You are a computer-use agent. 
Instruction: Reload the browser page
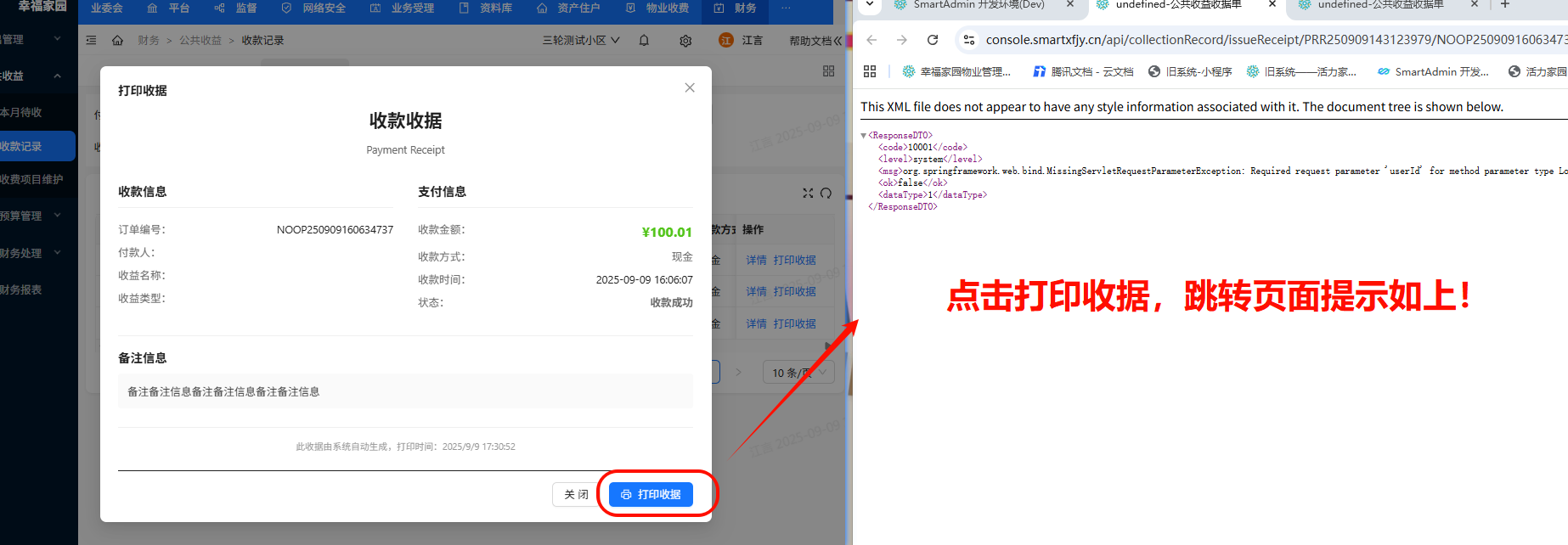(933, 40)
